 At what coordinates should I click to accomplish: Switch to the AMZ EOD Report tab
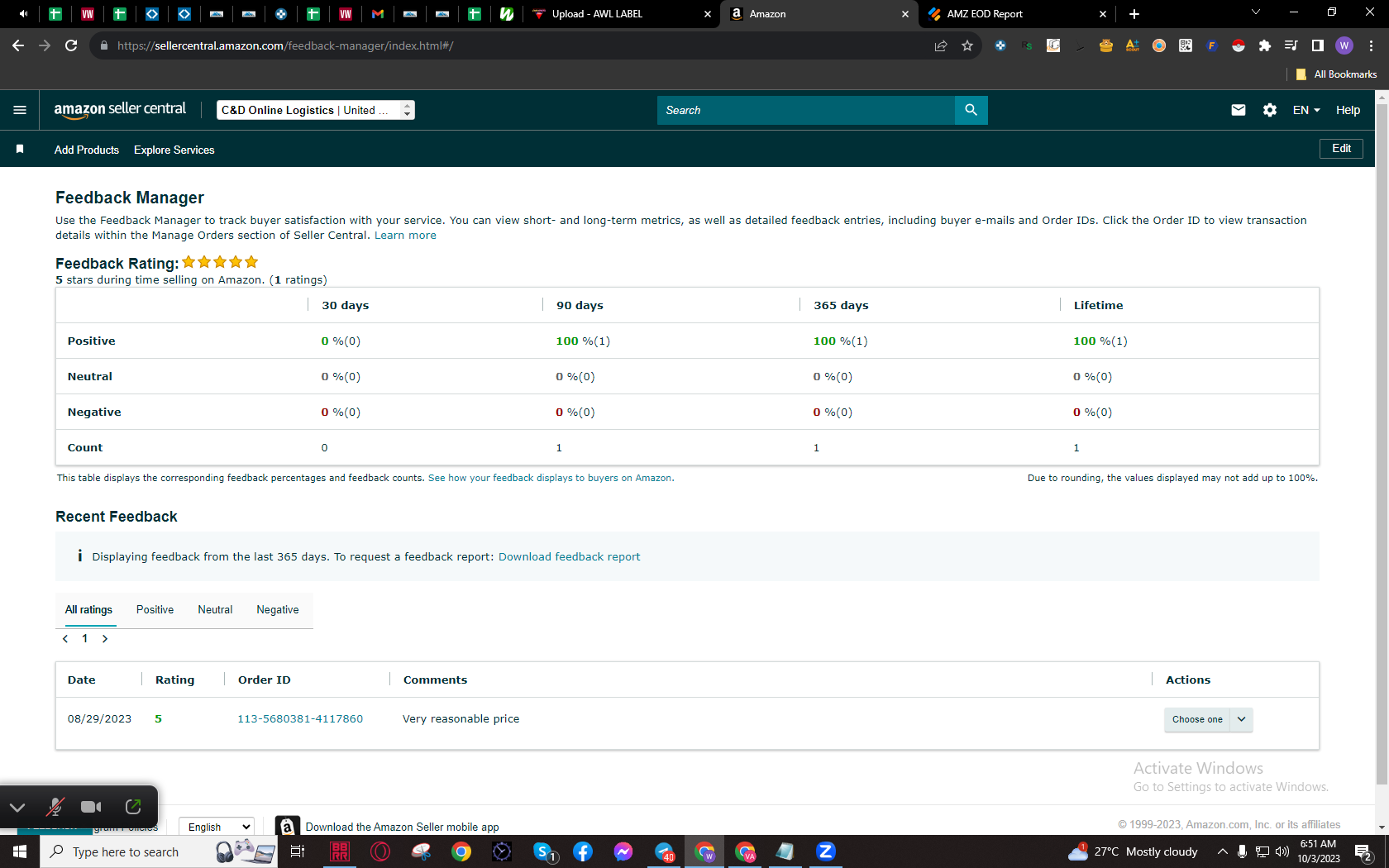pos(1017,14)
